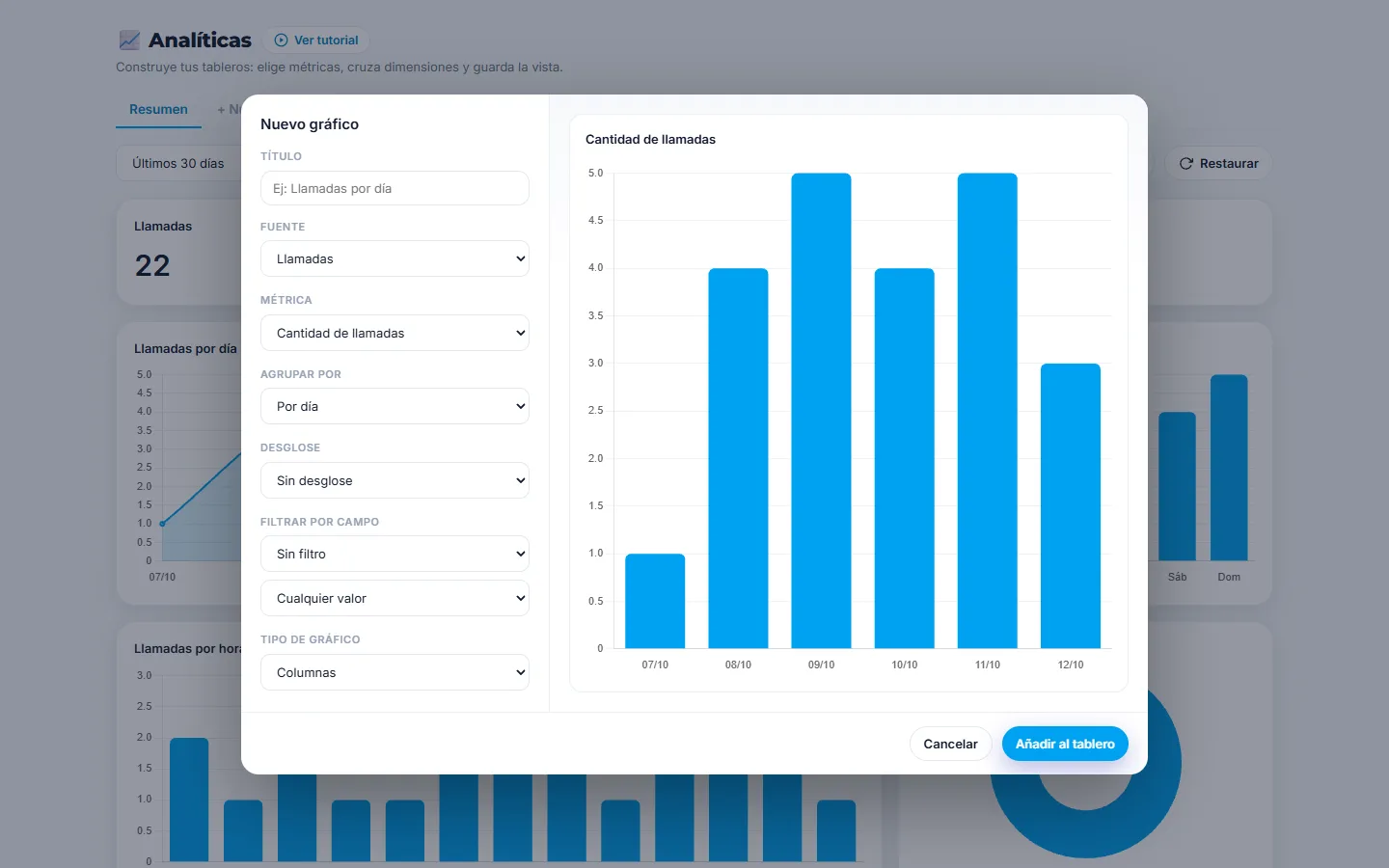Click the 12/10 bar in the preview chart
The height and width of the screenshot is (868, 1389).
click(1070, 505)
